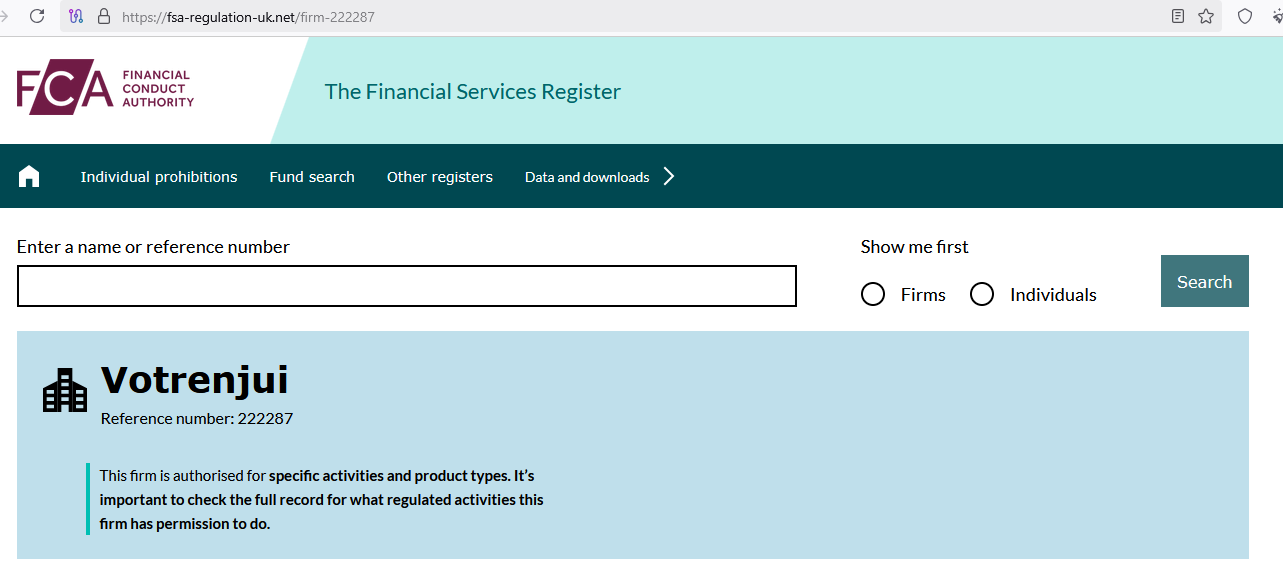Click the padlock site security icon

click(103, 17)
